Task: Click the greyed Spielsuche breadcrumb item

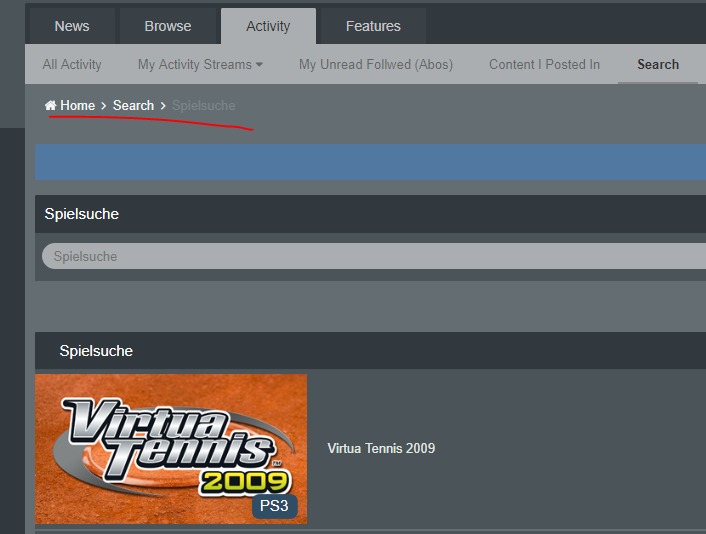Action: [x=204, y=105]
